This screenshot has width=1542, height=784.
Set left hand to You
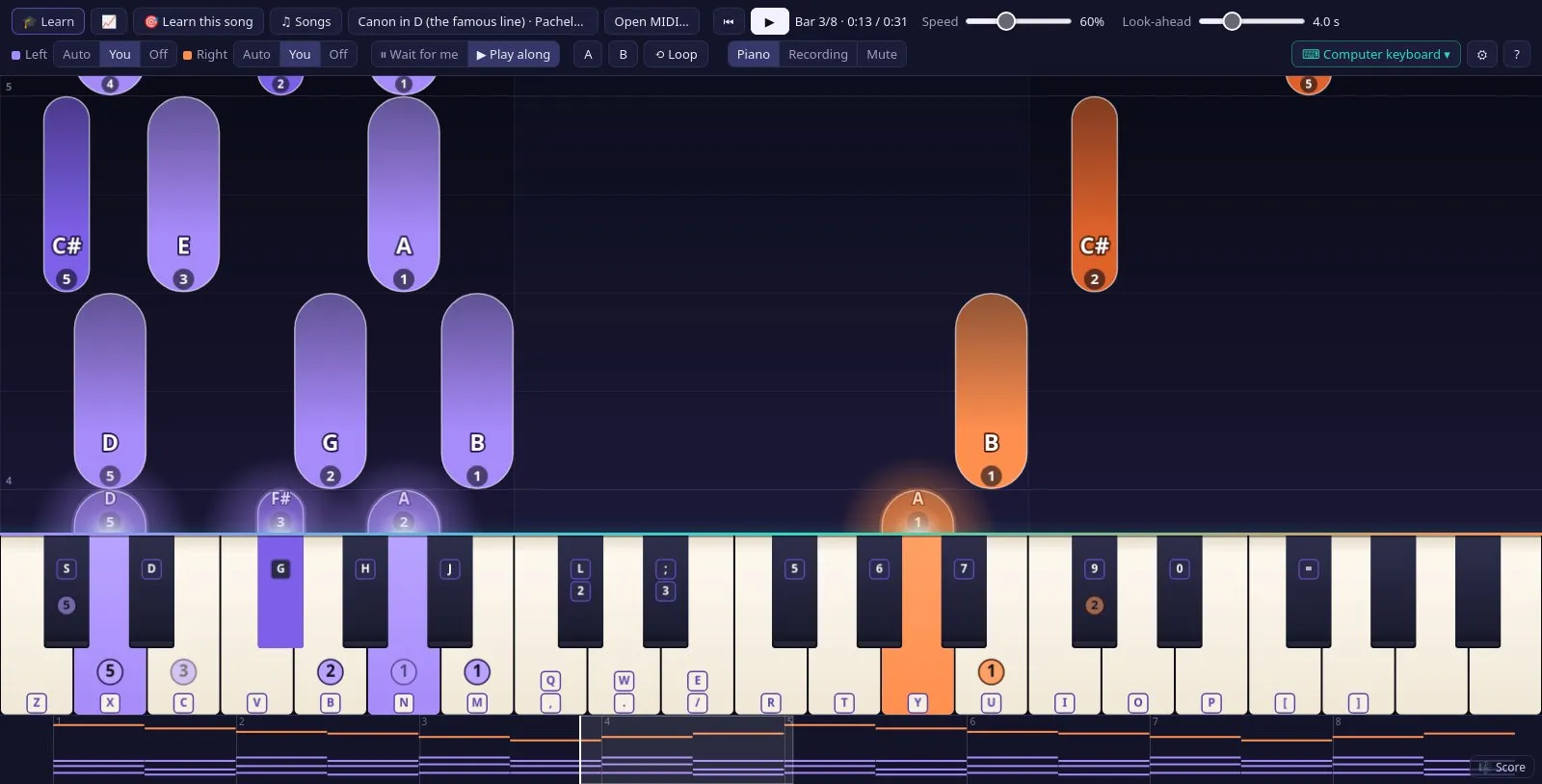pos(120,54)
